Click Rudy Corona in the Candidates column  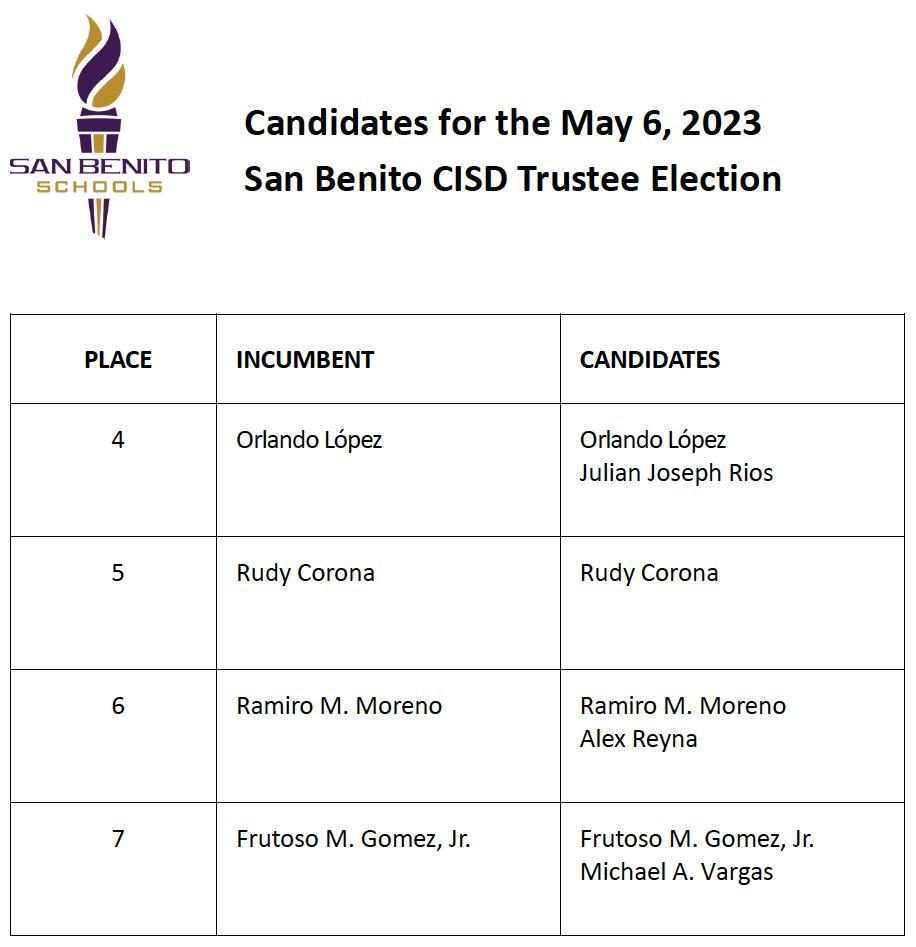649,573
